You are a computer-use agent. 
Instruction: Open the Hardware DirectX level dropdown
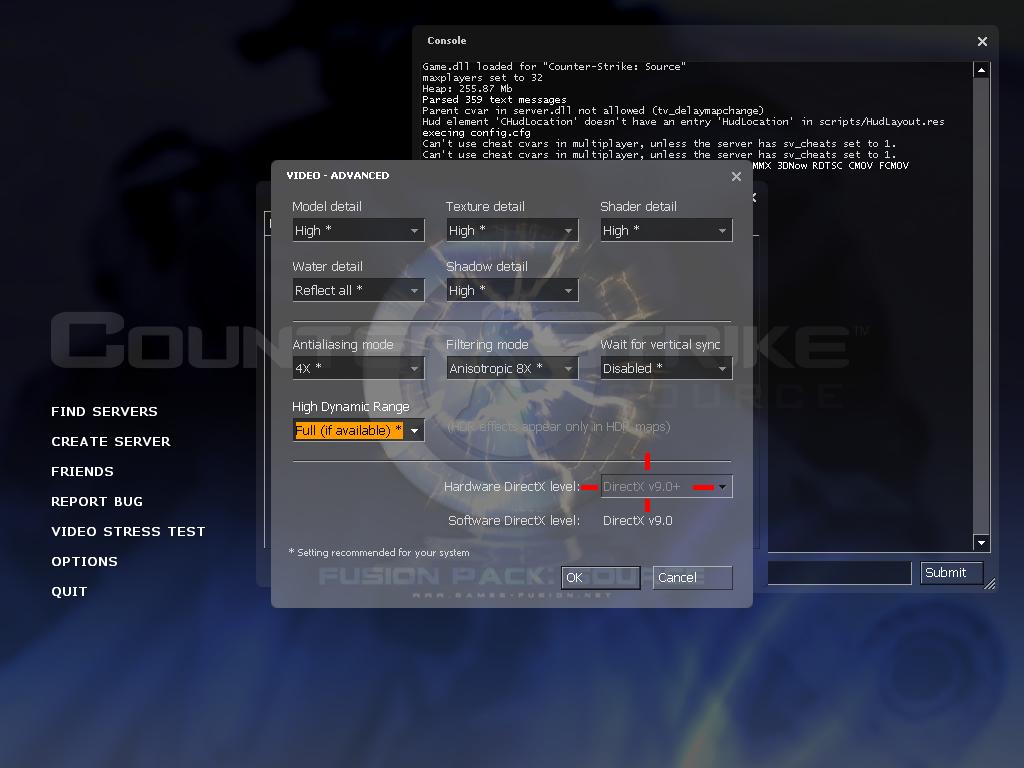(666, 487)
